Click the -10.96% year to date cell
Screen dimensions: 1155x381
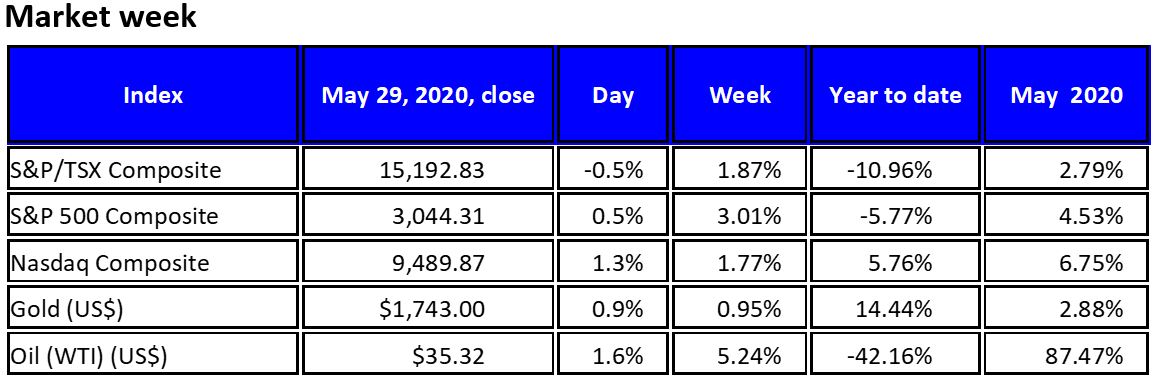coord(895,169)
